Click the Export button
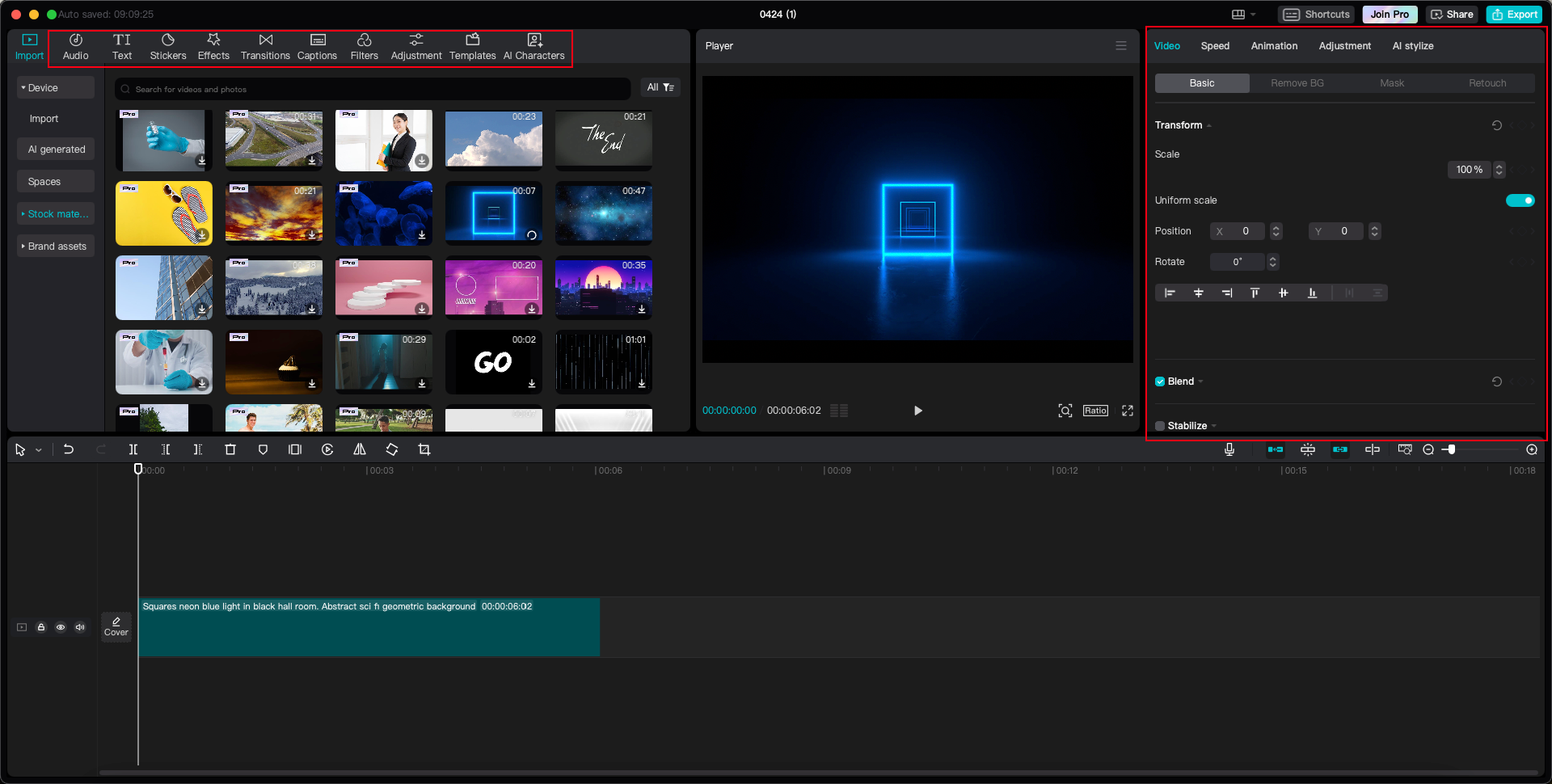This screenshot has width=1552, height=784. point(1514,14)
